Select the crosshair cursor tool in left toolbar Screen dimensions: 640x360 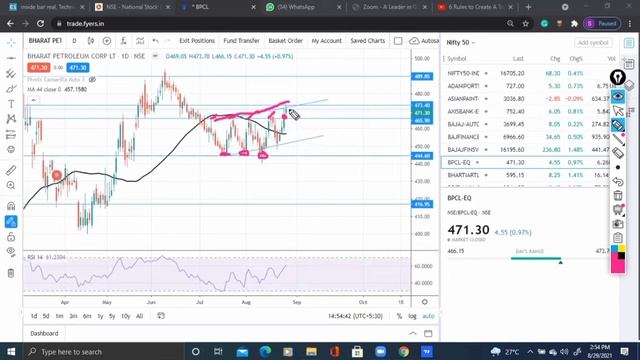(x=11, y=42)
